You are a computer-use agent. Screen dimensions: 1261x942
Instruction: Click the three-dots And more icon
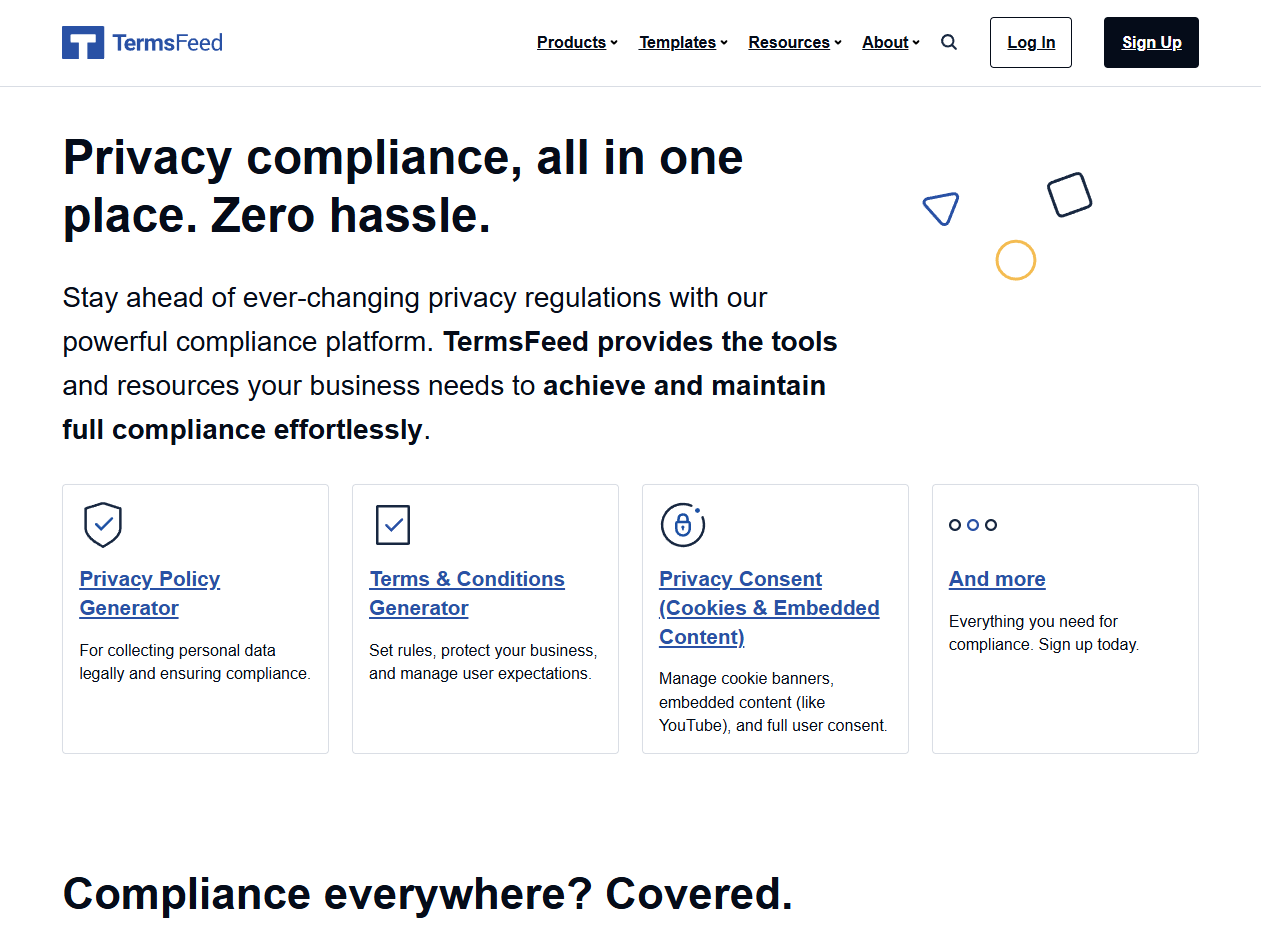973,525
